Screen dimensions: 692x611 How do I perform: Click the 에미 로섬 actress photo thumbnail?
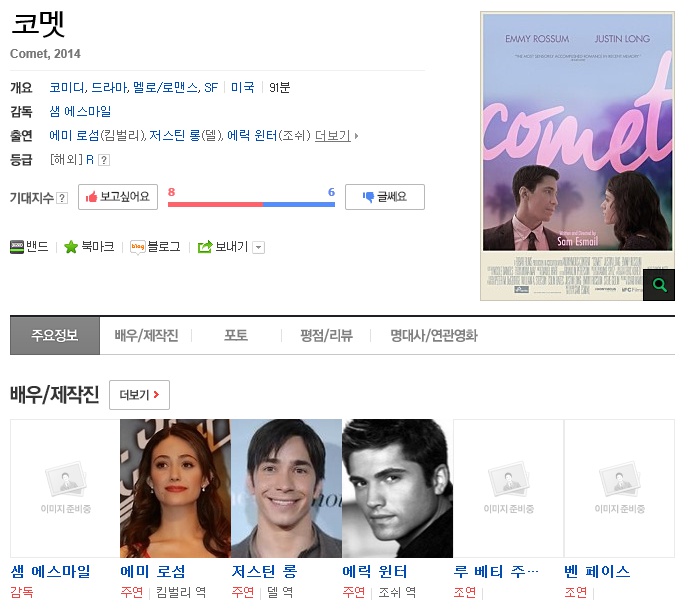tap(175, 488)
